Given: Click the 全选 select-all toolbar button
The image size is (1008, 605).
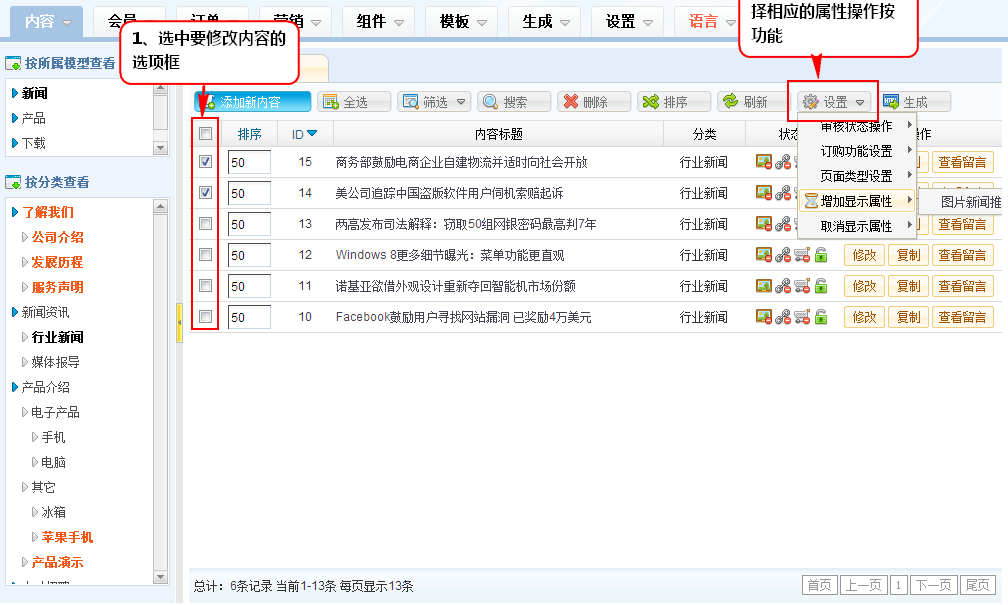Looking at the screenshot, I should 343,102.
